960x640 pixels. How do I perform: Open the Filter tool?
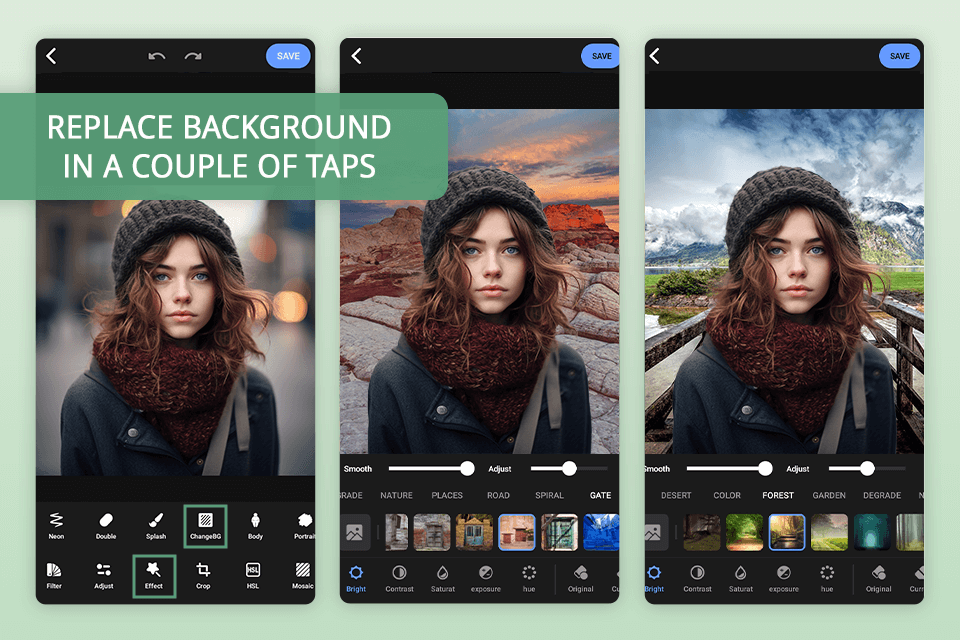[x=54, y=576]
